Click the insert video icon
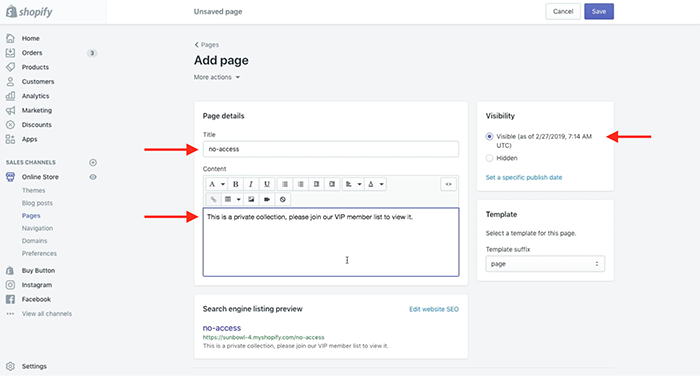Screen dimensions: 700x376 click(x=267, y=199)
